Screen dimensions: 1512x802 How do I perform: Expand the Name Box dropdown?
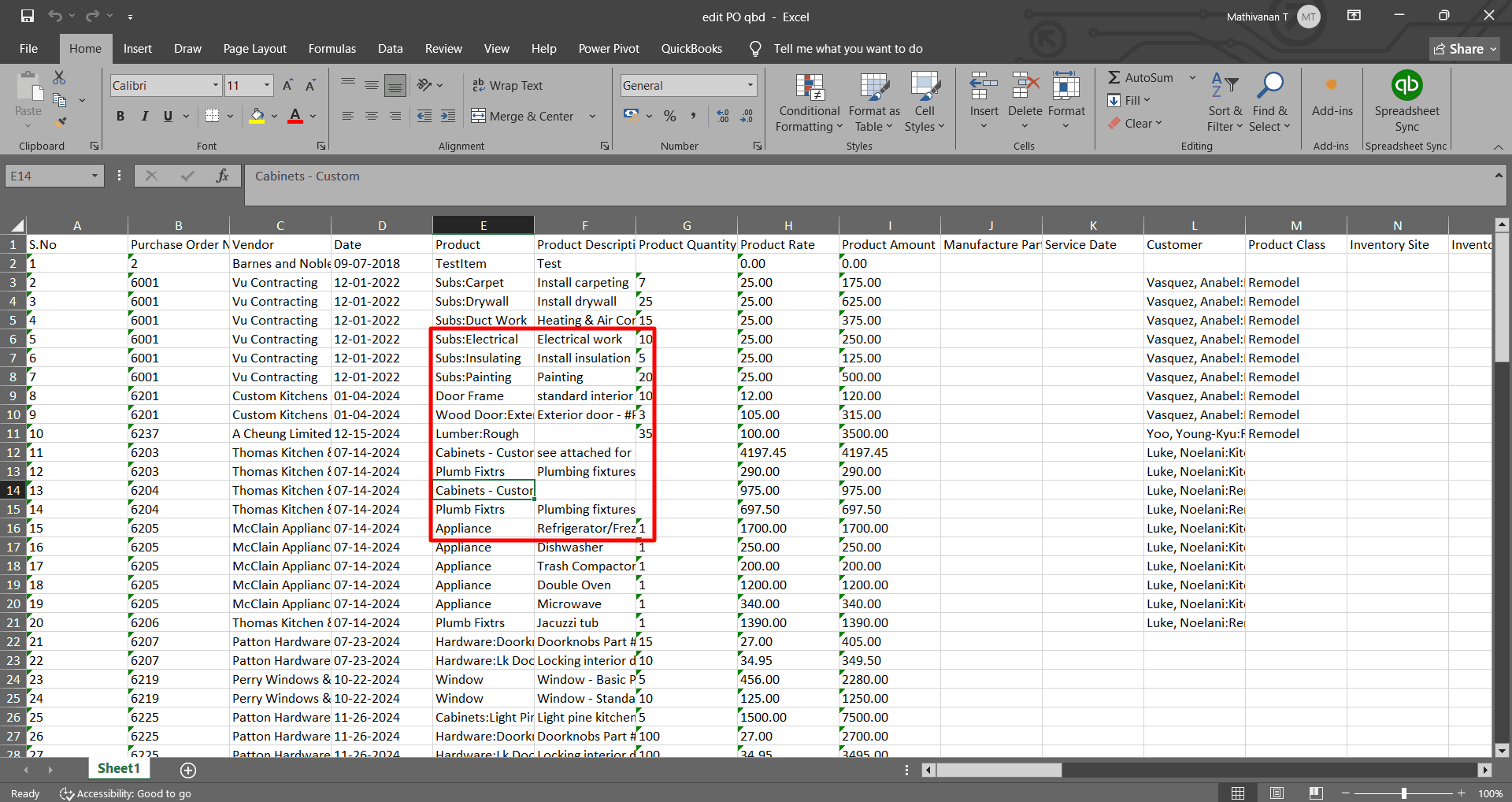click(x=94, y=176)
